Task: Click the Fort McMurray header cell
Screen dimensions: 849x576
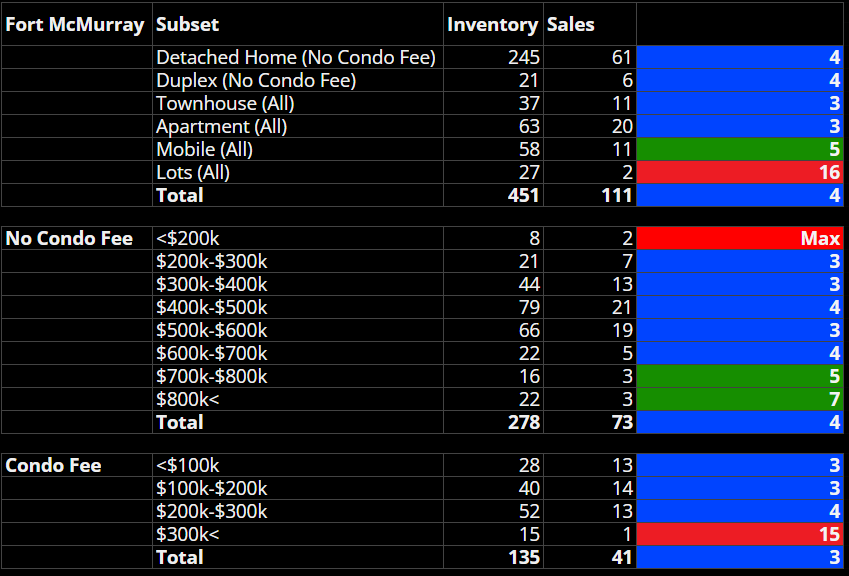Action: click(76, 24)
